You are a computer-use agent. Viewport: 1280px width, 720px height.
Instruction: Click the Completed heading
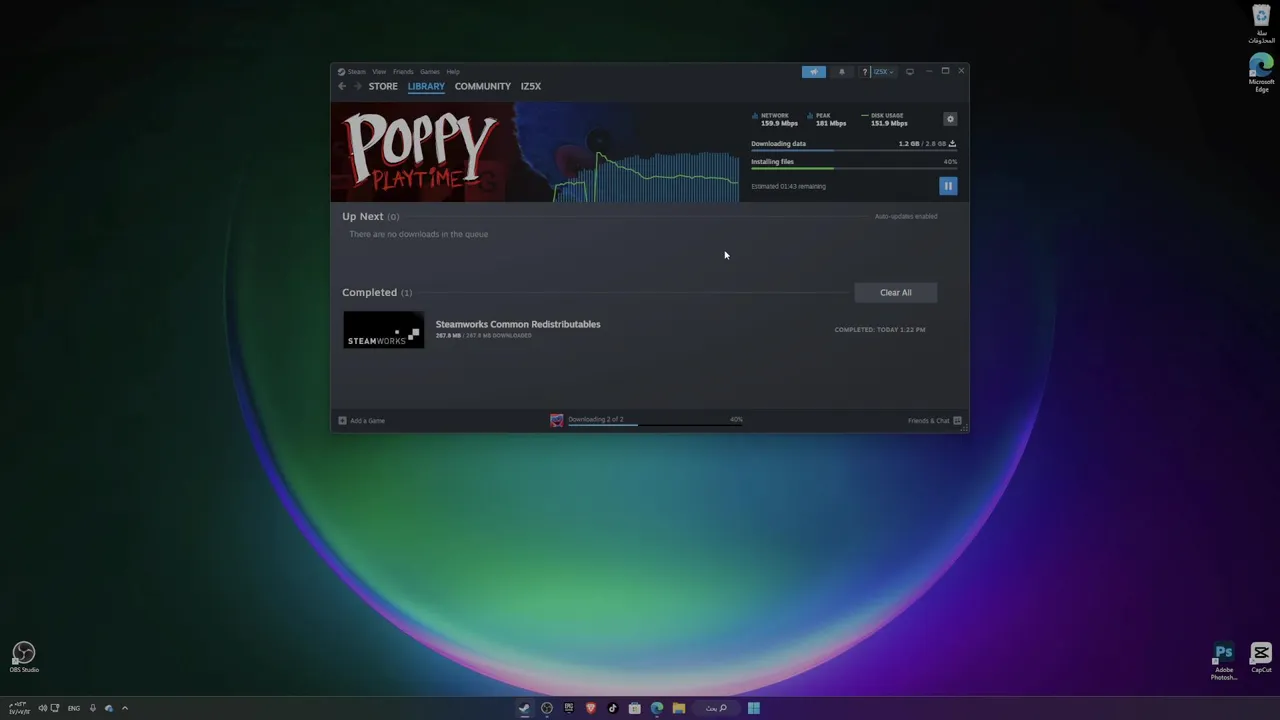pyautogui.click(x=370, y=292)
